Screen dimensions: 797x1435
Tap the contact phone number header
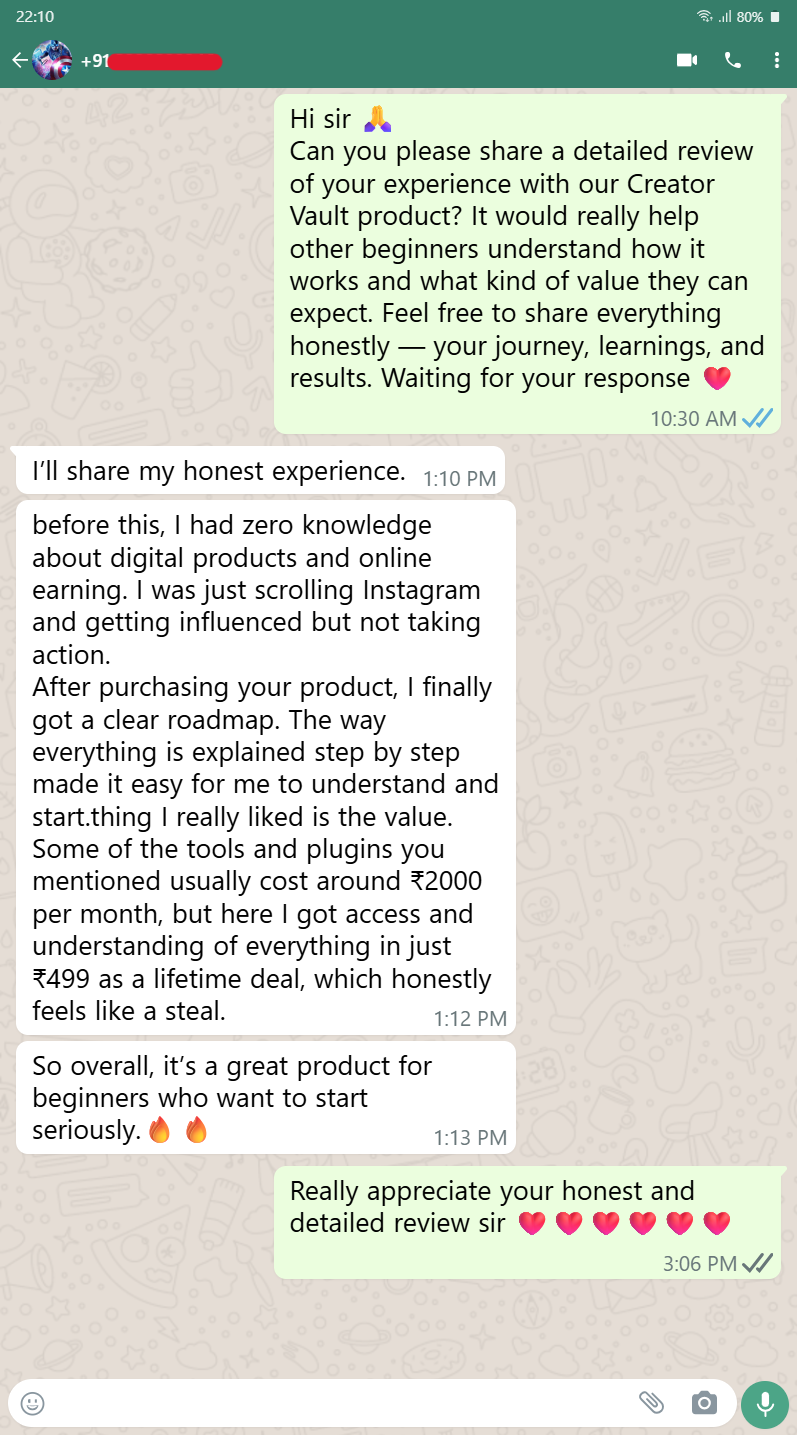[x=150, y=61]
